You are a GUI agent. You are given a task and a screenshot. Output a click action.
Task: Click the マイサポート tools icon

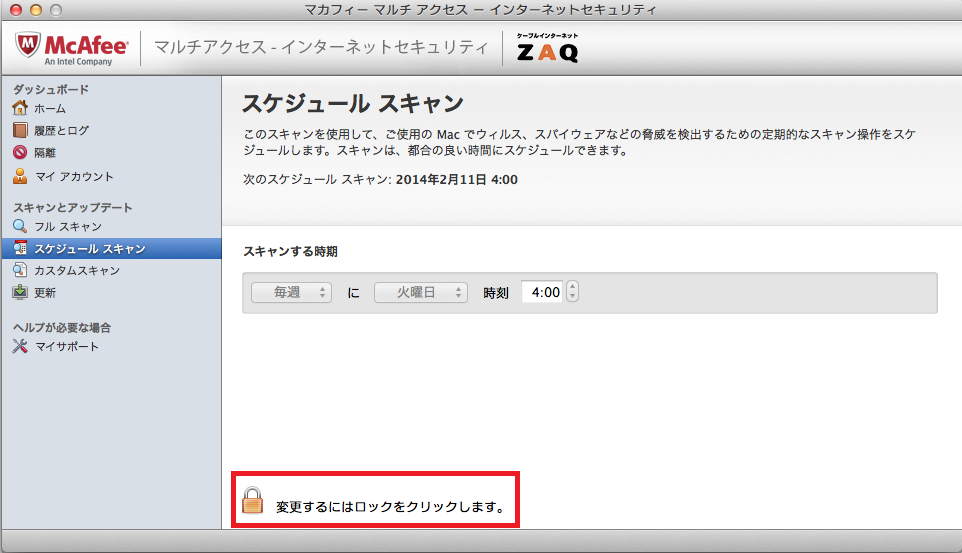pos(20,346)
